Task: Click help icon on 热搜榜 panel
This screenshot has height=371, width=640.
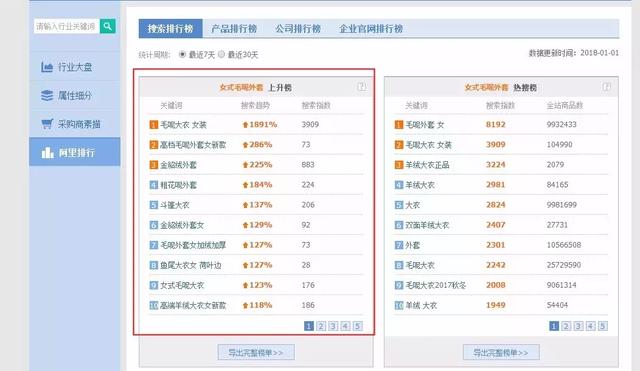Action: click(607, 87)
